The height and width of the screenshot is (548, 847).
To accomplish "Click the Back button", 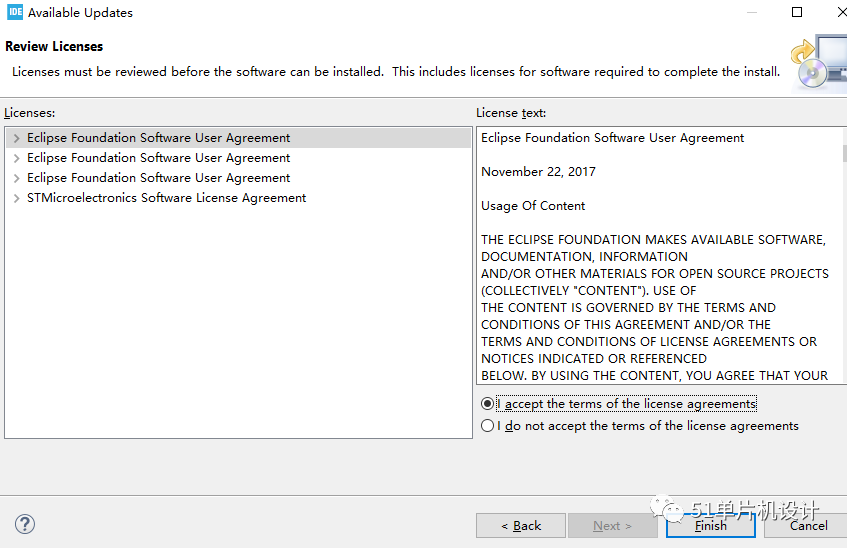I will [521, 525].
